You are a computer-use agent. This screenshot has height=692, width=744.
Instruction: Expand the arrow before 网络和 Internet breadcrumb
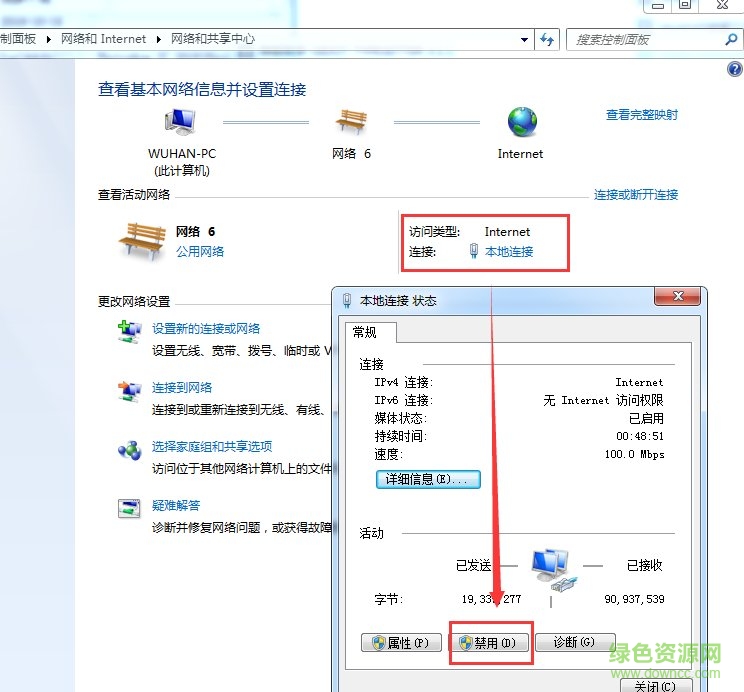[48, 39]
